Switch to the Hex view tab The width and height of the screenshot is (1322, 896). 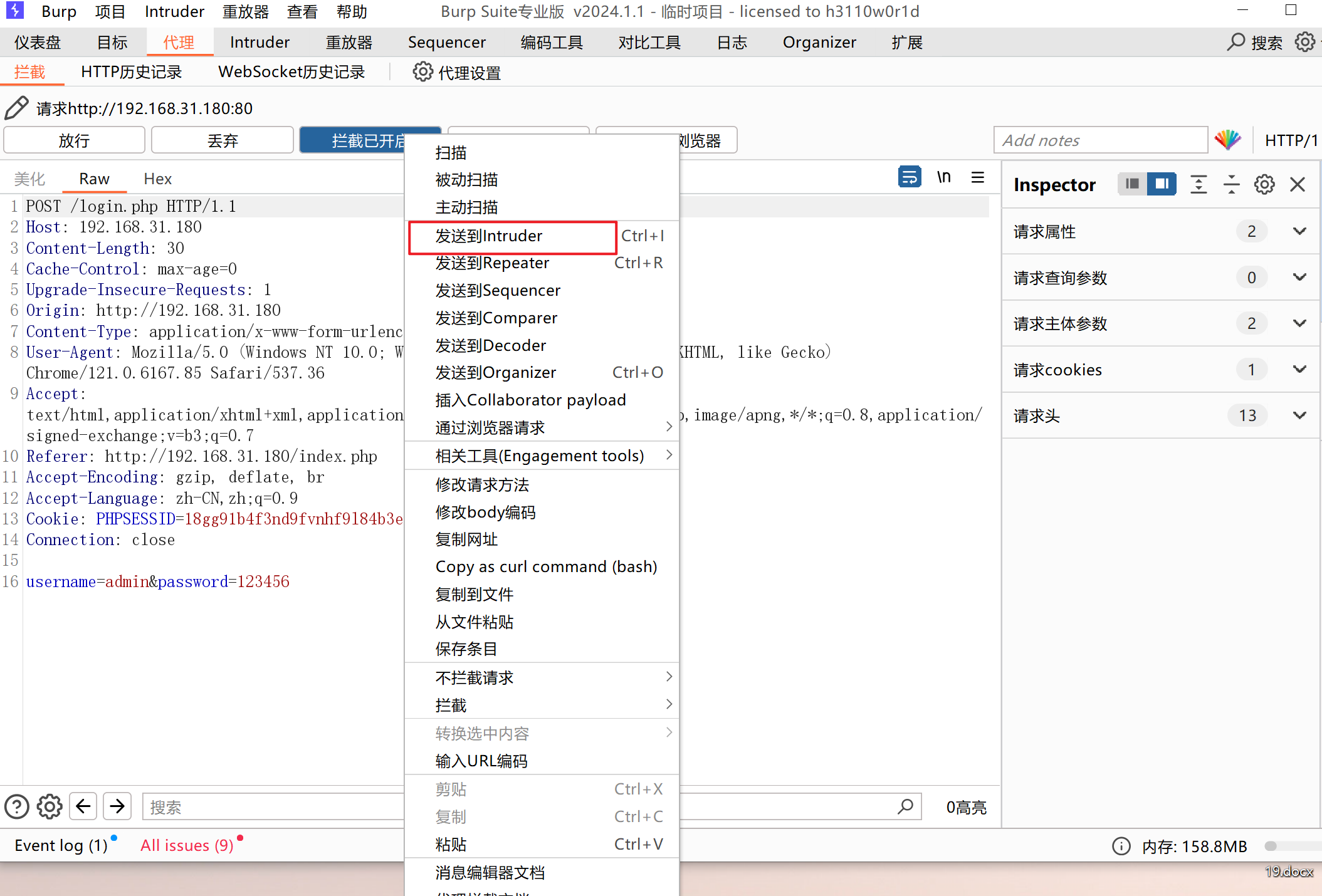tap(157, 179)
